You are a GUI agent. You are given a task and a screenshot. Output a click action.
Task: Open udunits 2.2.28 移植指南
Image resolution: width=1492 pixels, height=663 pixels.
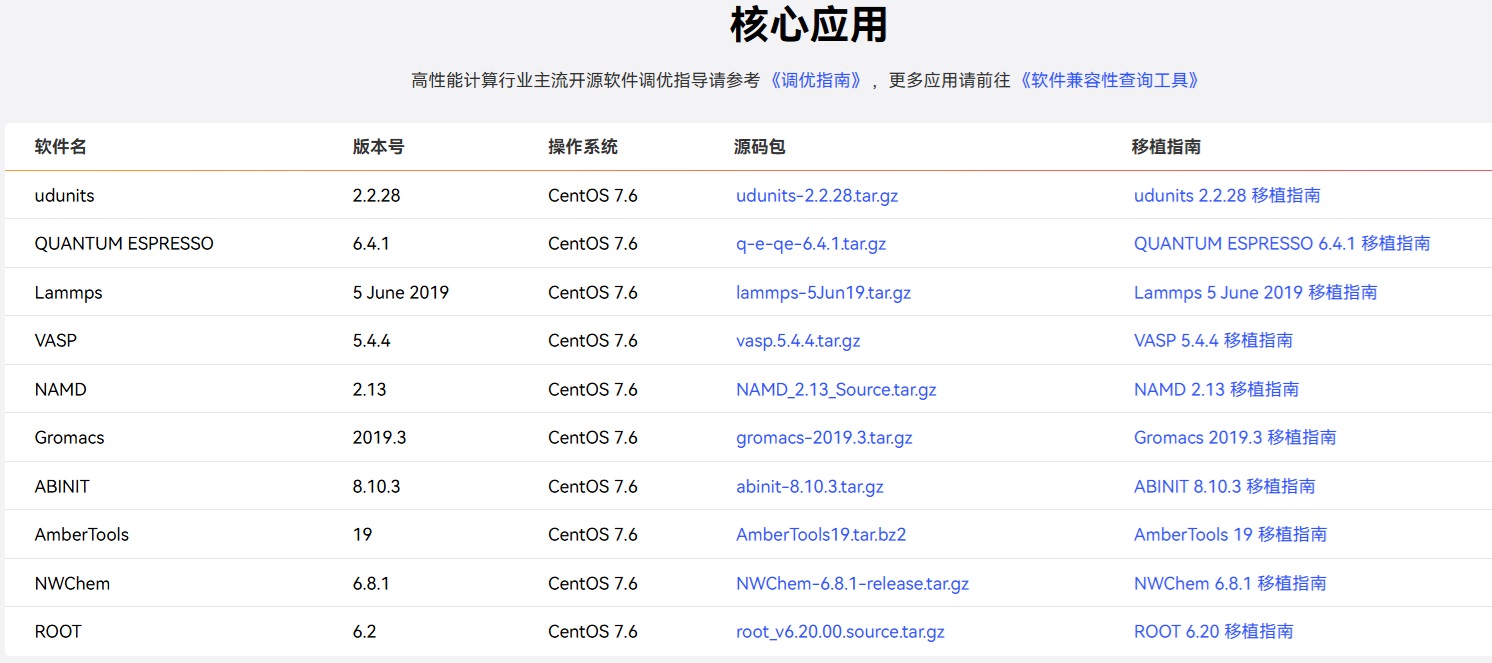[x=1227, y=196]
